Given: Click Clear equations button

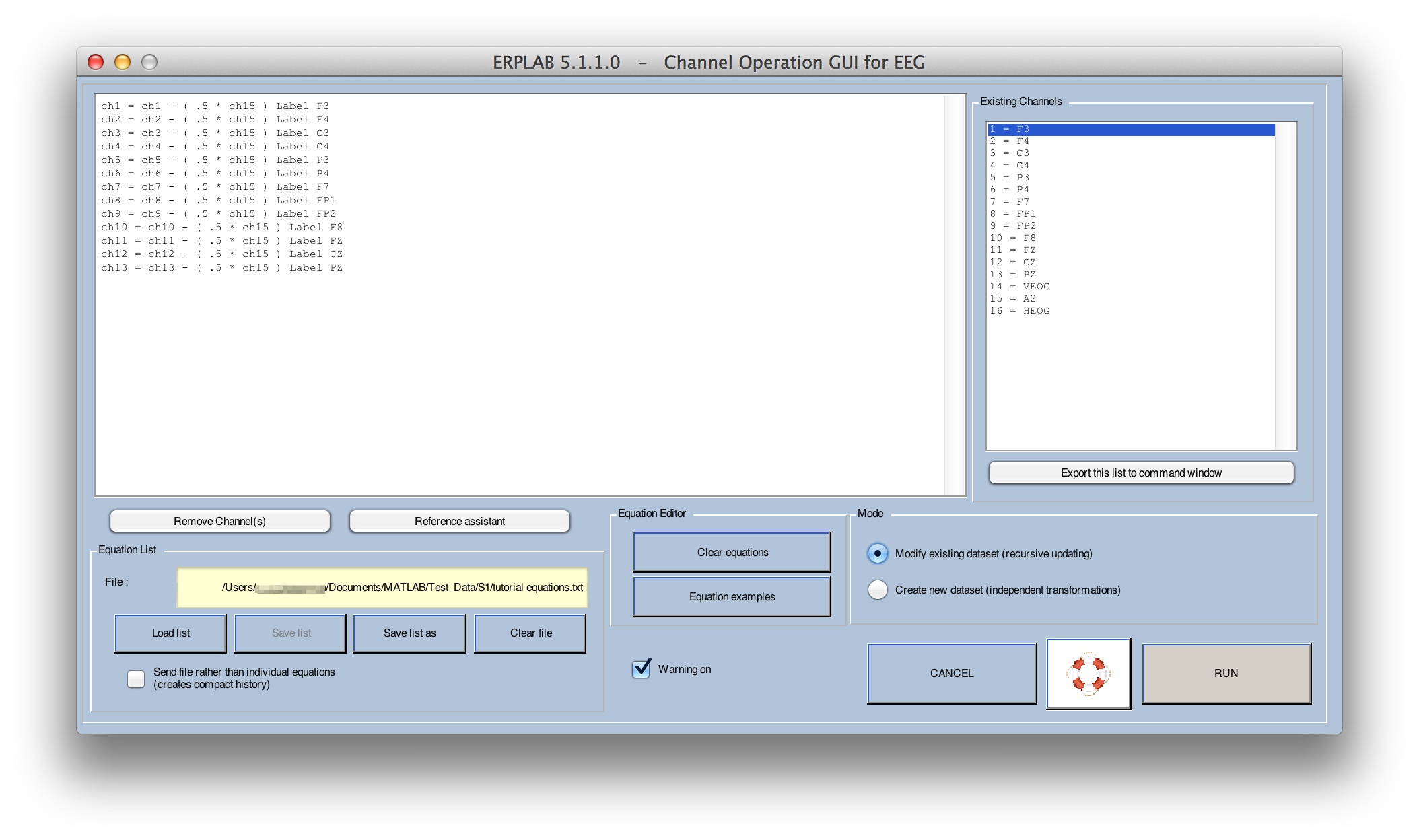Looking at the screenshot, I should coord(732,552).
